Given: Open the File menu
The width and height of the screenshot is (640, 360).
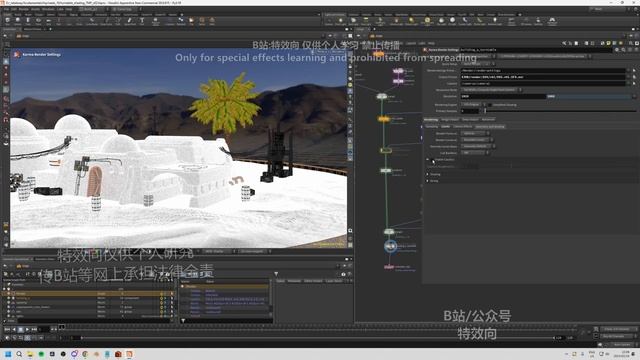Looking at the screenshot, I should click(6, 9).
